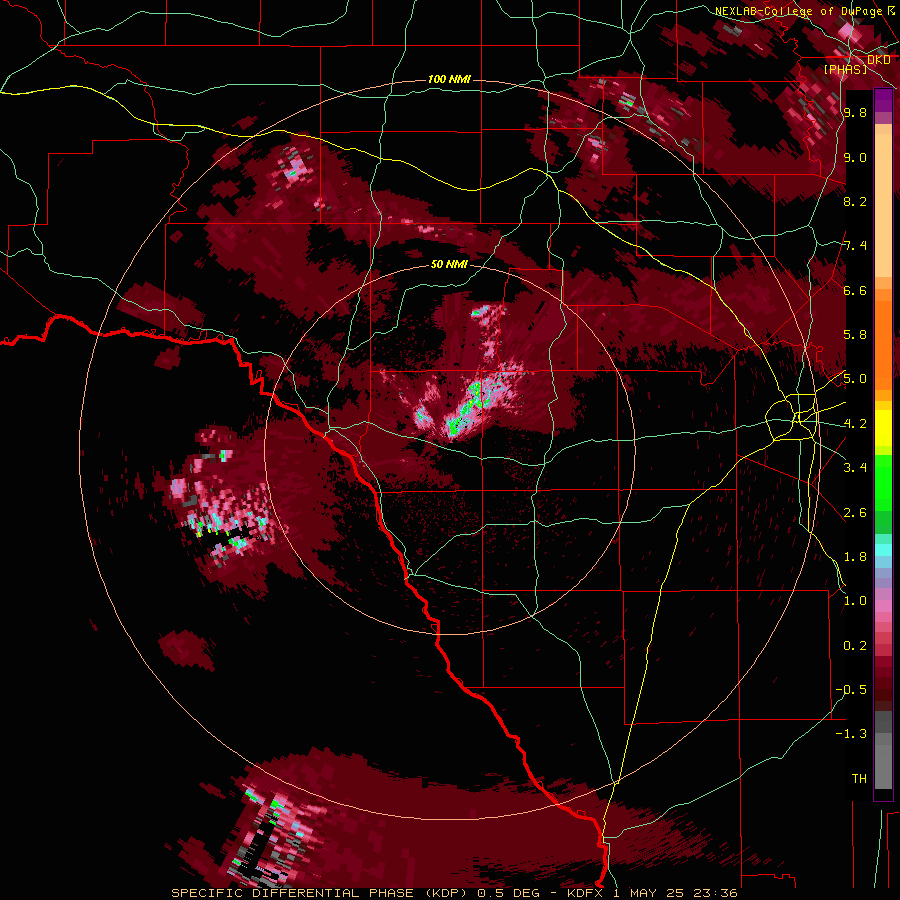Click the "0.5 DEG" elevation angle text
900x900 pixels.
pyautogui.click(x=509, y=893)
